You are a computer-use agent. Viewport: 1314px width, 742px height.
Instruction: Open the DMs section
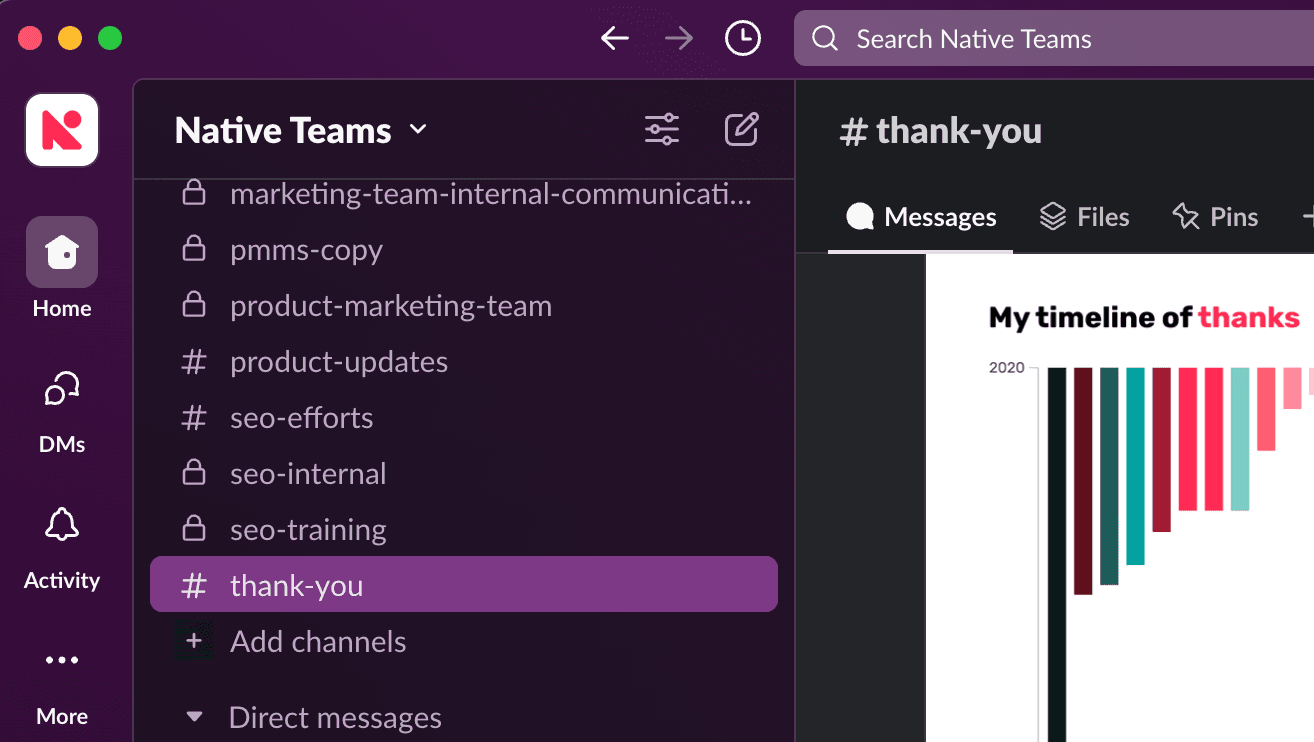pos(62,410)
